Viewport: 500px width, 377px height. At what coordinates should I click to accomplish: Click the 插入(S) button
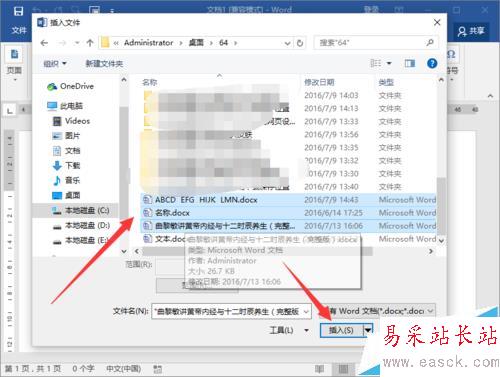(x=341, y=330)
